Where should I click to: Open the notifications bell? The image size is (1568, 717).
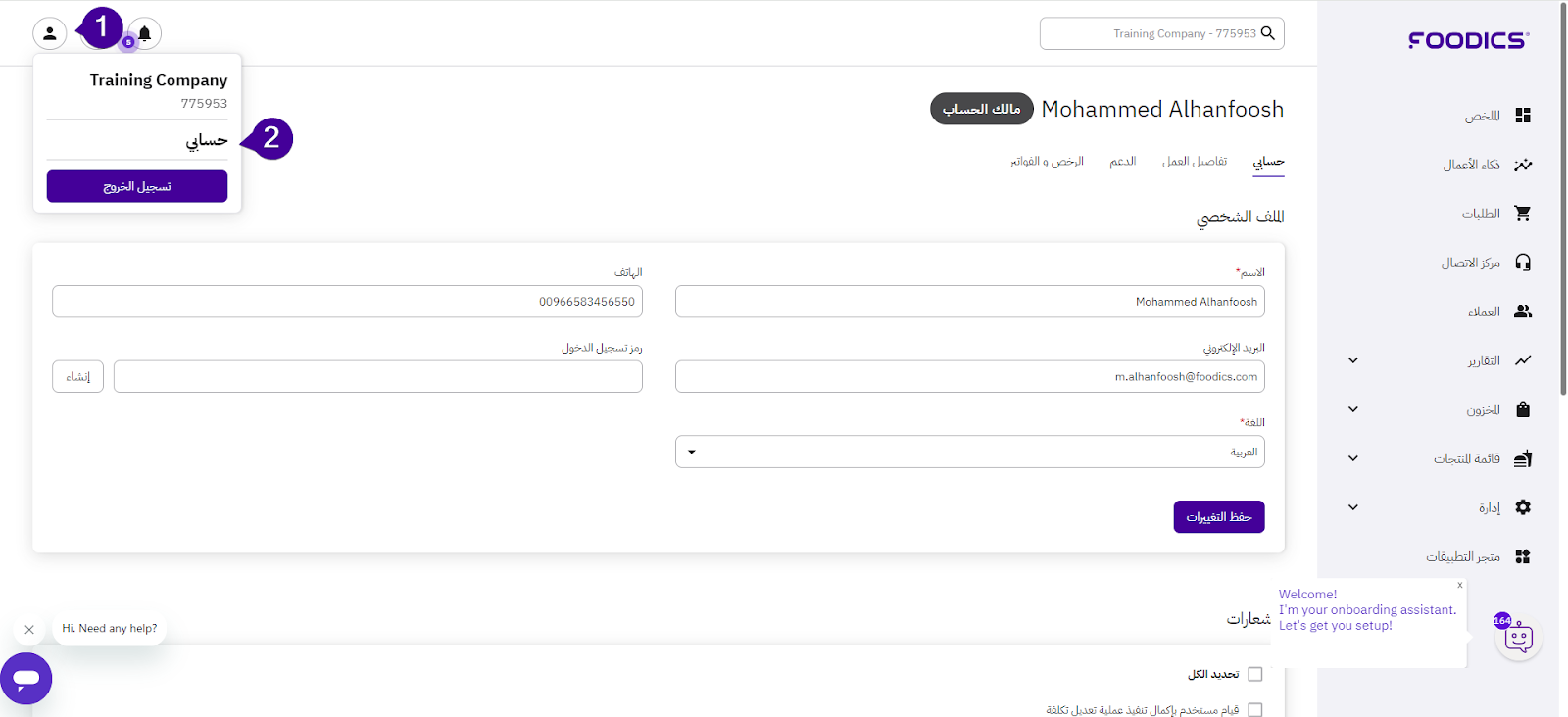coord(145,33)
